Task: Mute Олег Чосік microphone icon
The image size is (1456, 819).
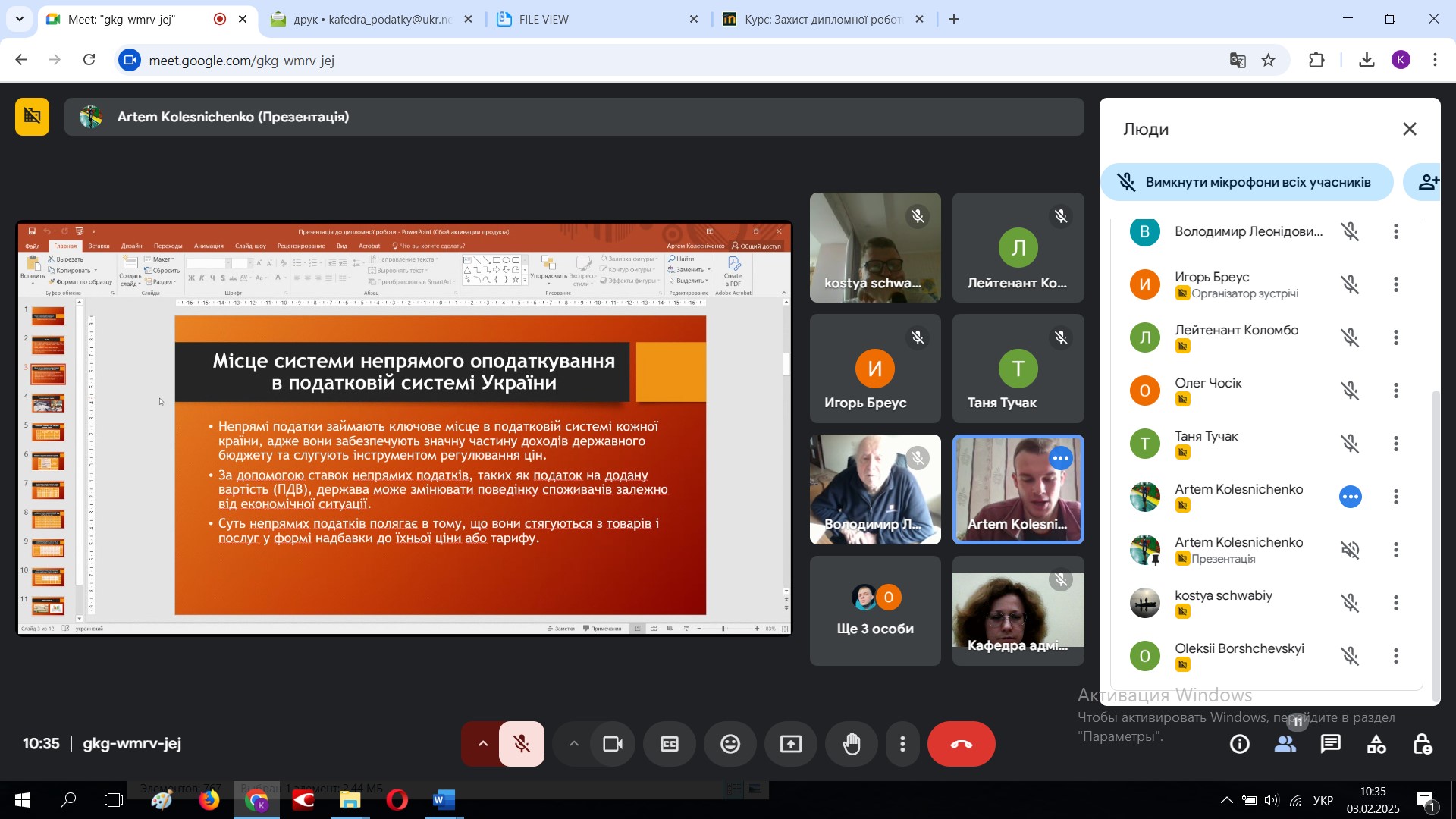Action: click(1351, 391)
